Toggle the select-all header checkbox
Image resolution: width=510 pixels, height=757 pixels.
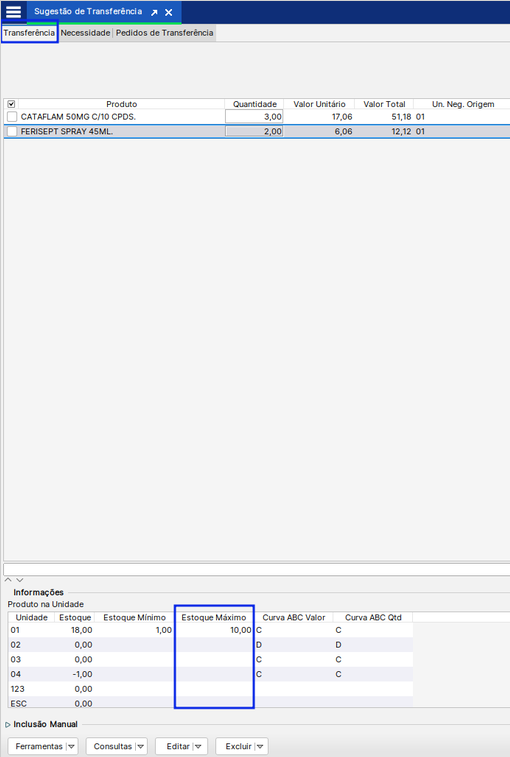(x=12, y=104)
